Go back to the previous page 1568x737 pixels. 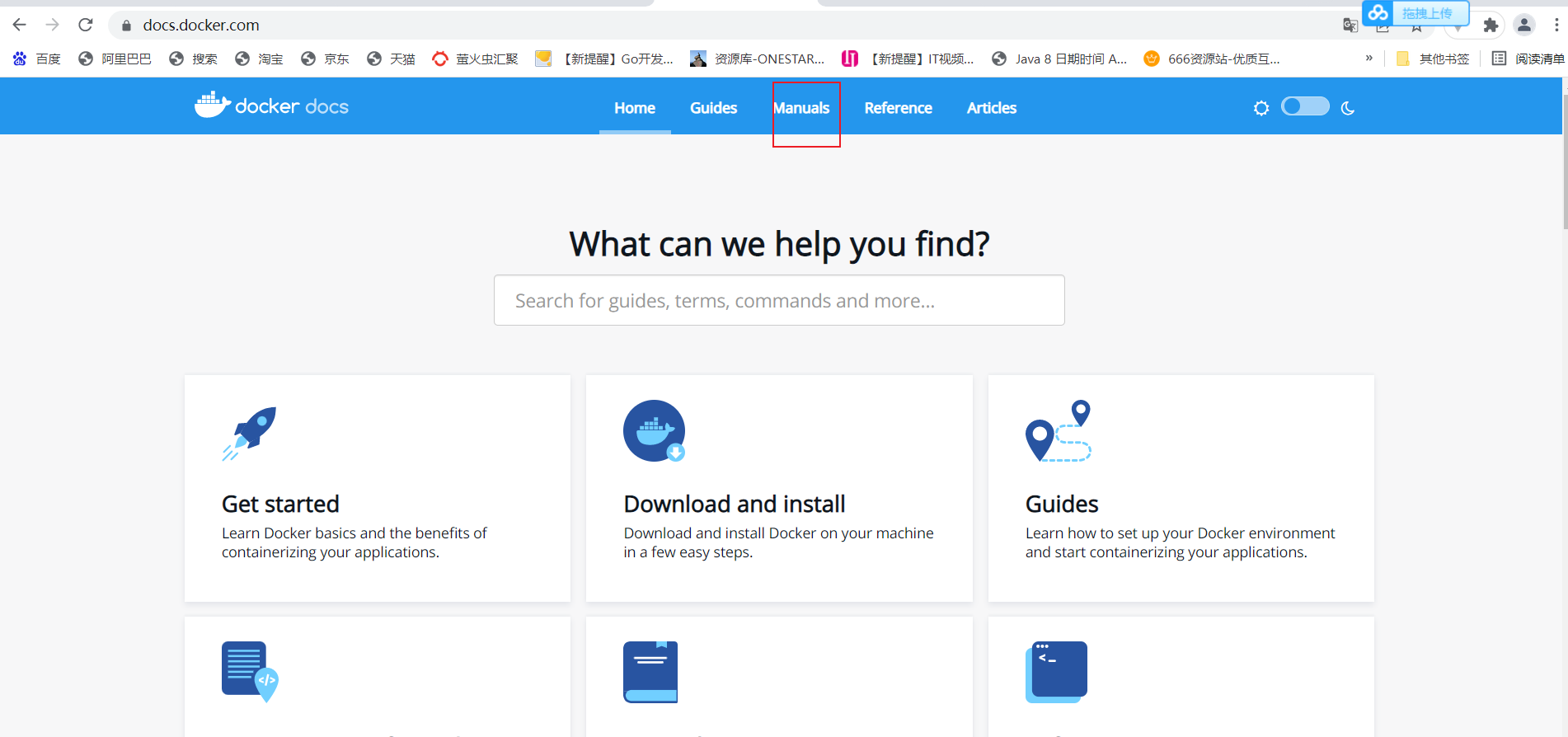coord(20,25)
